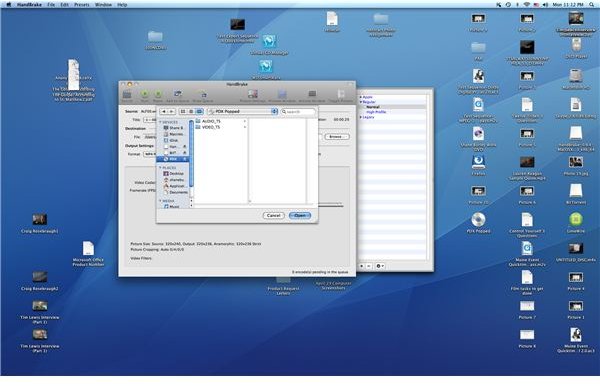600x386 pixels.
Task: Click the Spotlight search icon in menu bar
Action: tap(592, 5)
